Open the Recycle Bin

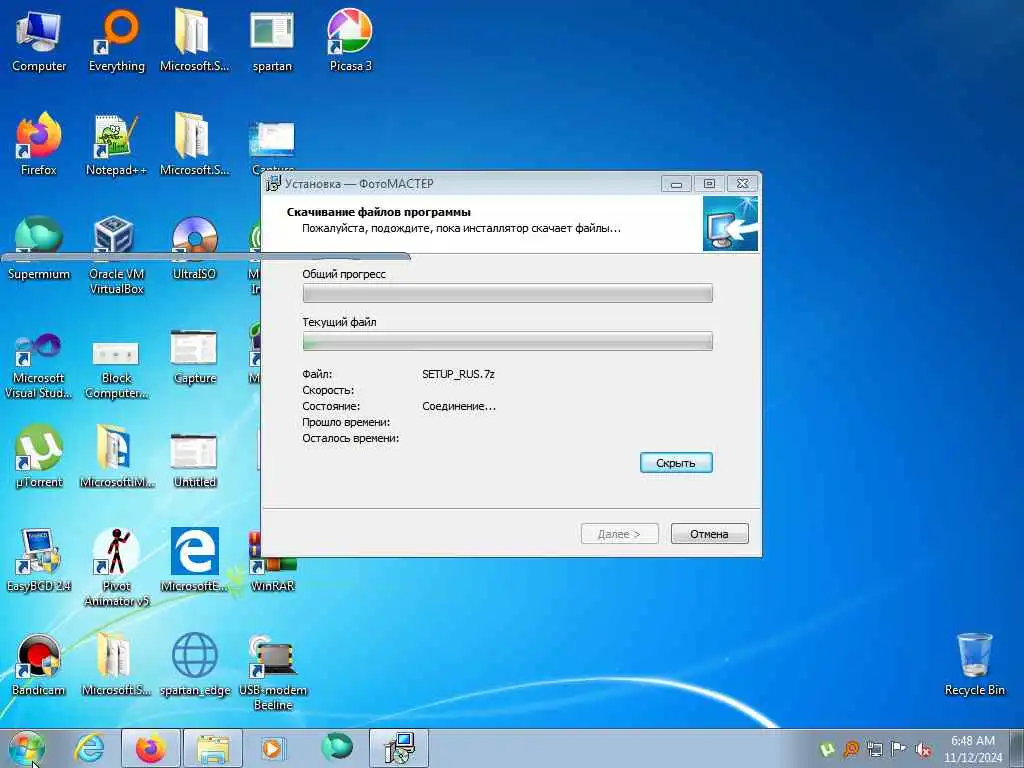click(x=974, y=664)
